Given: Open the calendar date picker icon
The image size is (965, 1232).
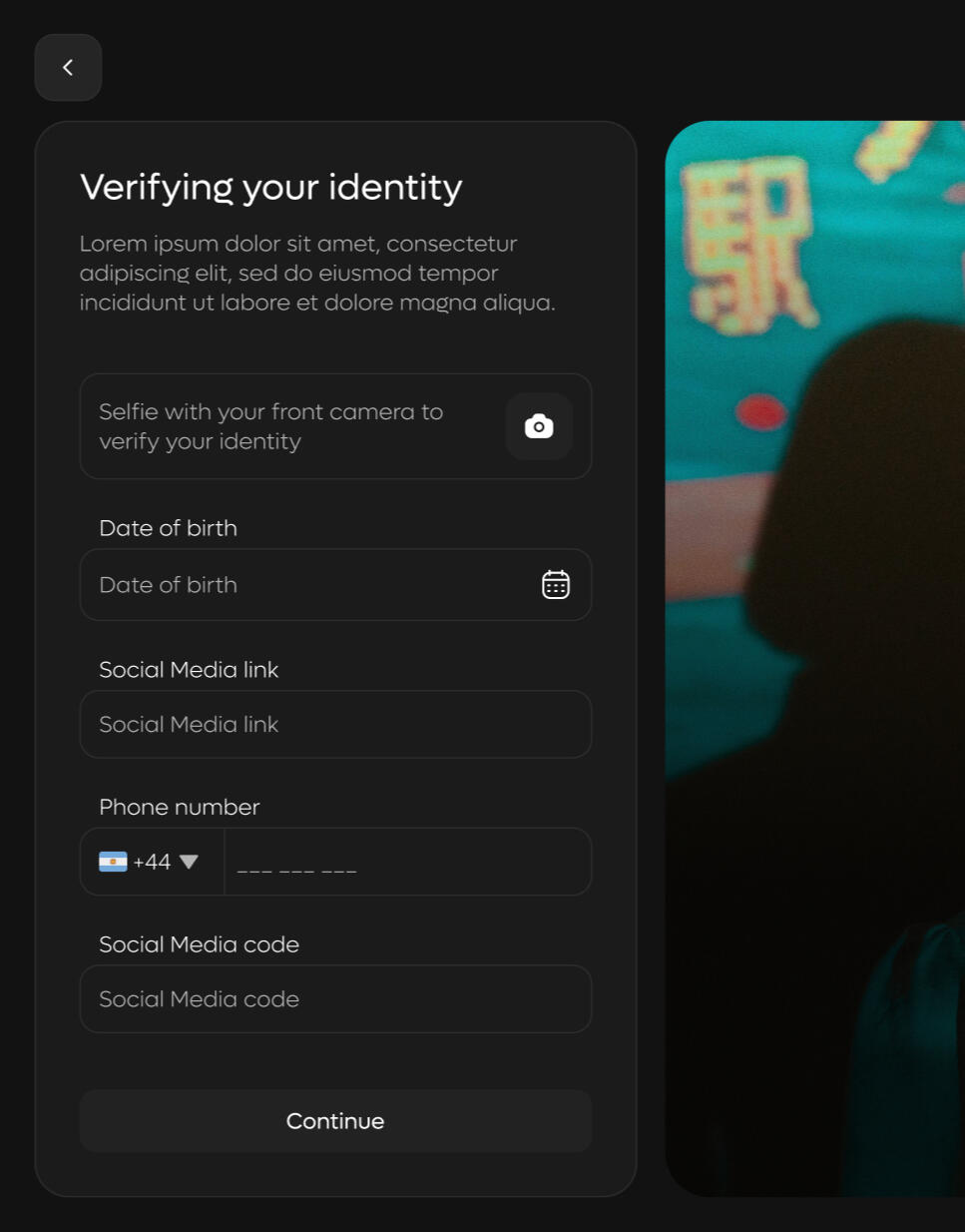Looking at the screenshot, I should point(556,585).
